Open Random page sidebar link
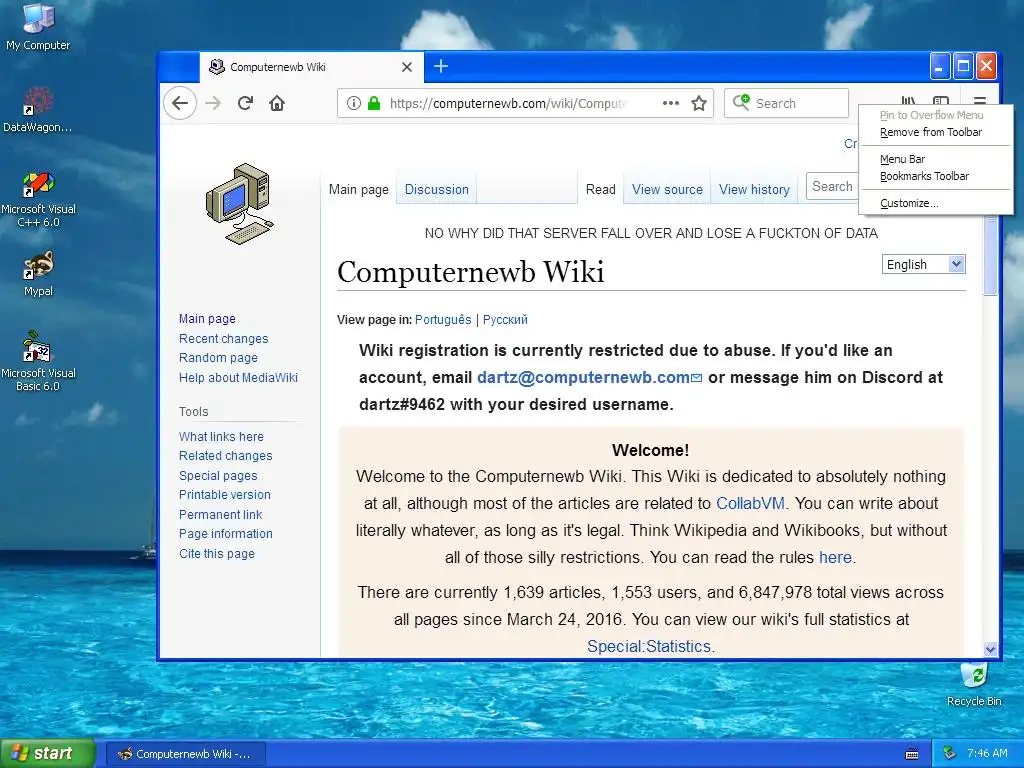Screen dimensions: 1024x768 click(218, 358)
